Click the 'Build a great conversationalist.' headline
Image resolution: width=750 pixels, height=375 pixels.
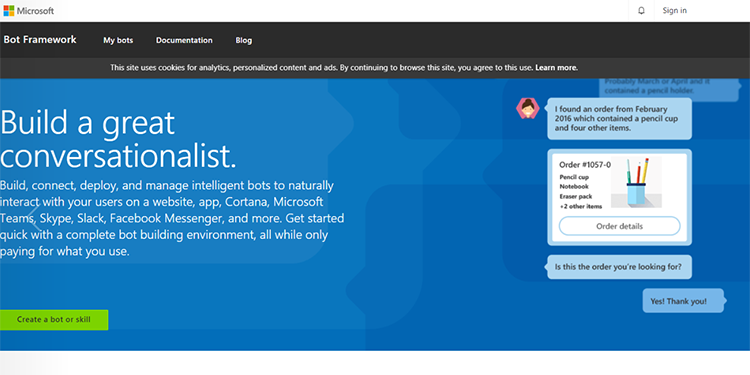[x=118, y=139]
